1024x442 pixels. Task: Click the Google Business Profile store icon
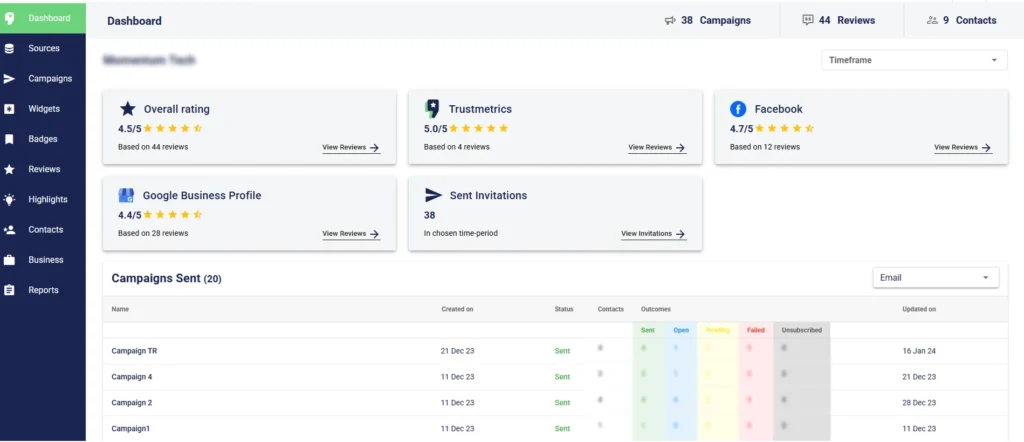point(126,195)
